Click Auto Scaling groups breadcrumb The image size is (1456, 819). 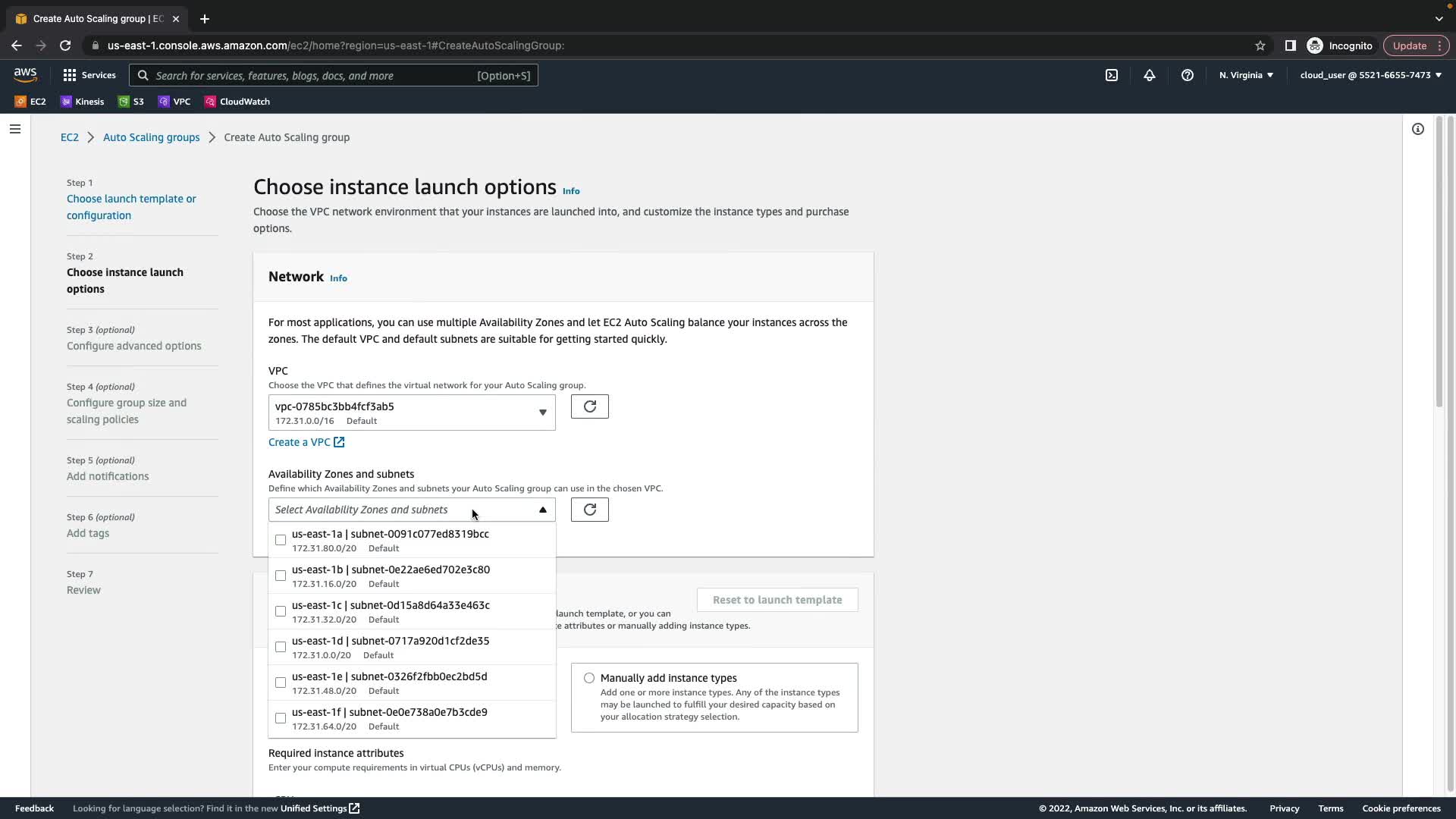pyautogui.click(x=151, y=137)
